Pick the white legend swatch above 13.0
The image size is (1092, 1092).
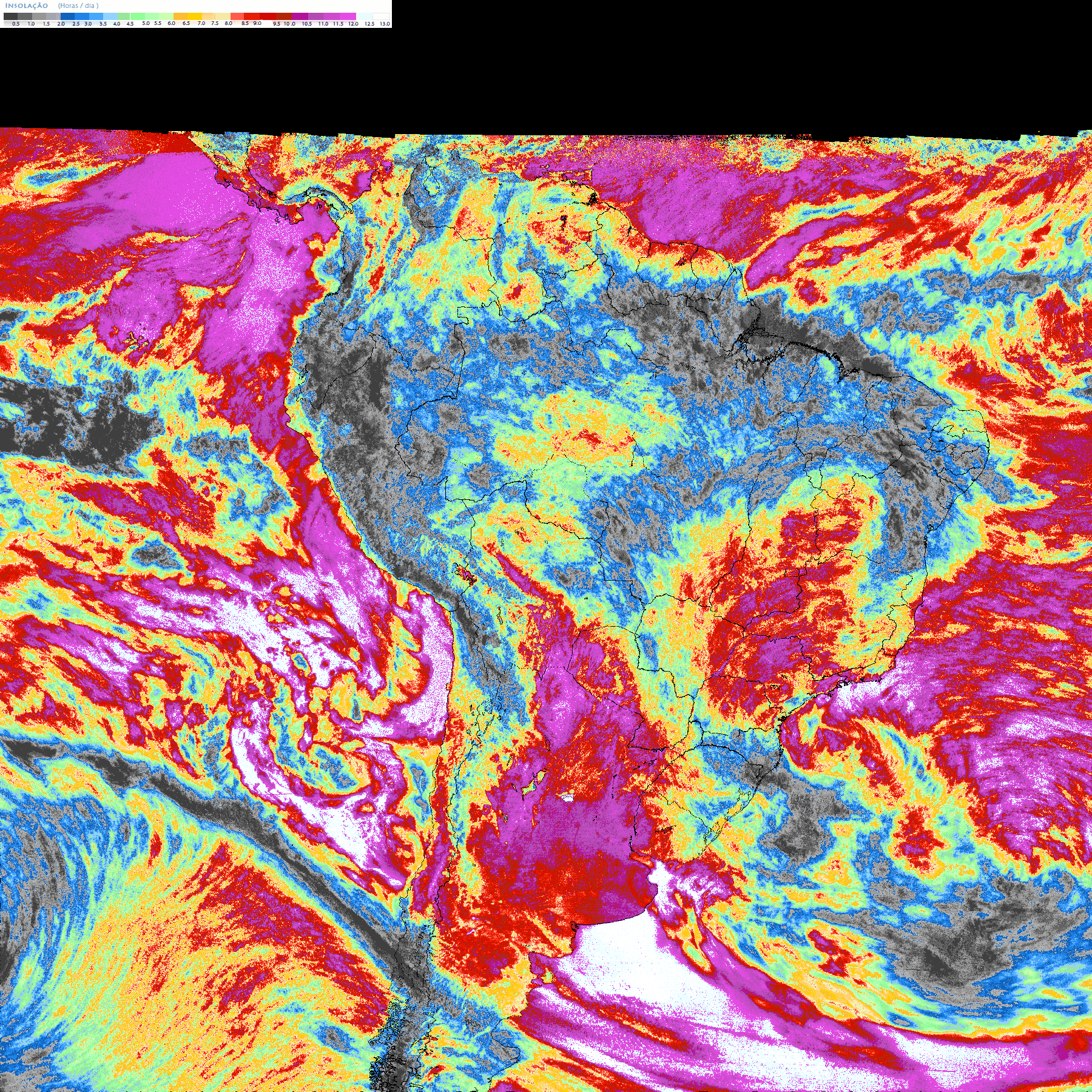point(381,16)
